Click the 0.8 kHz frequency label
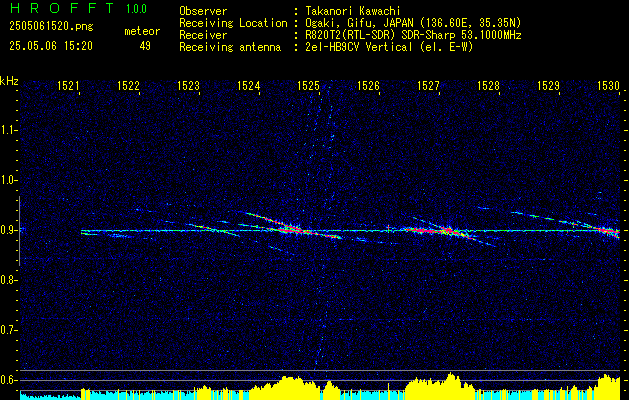 click(x=9, y=280)
